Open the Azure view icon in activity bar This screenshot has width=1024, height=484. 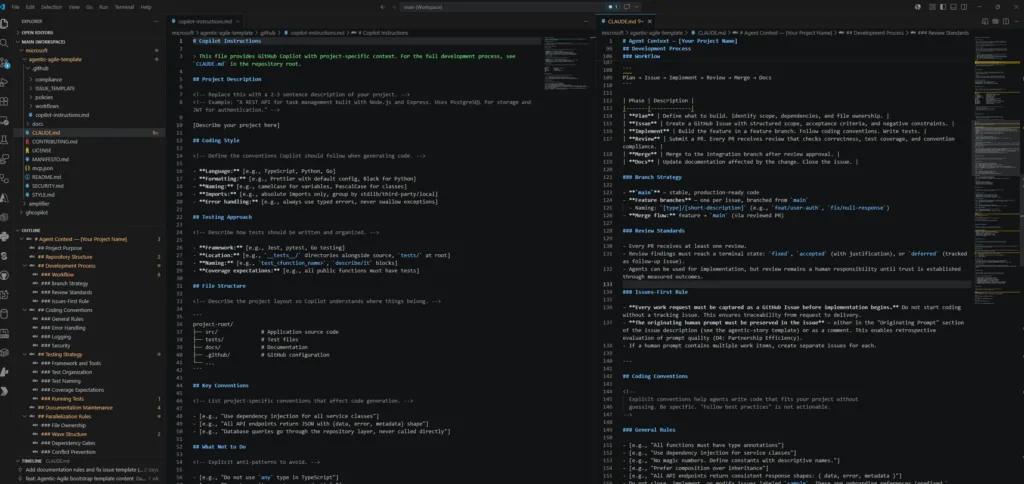click(x=5, y=197)
